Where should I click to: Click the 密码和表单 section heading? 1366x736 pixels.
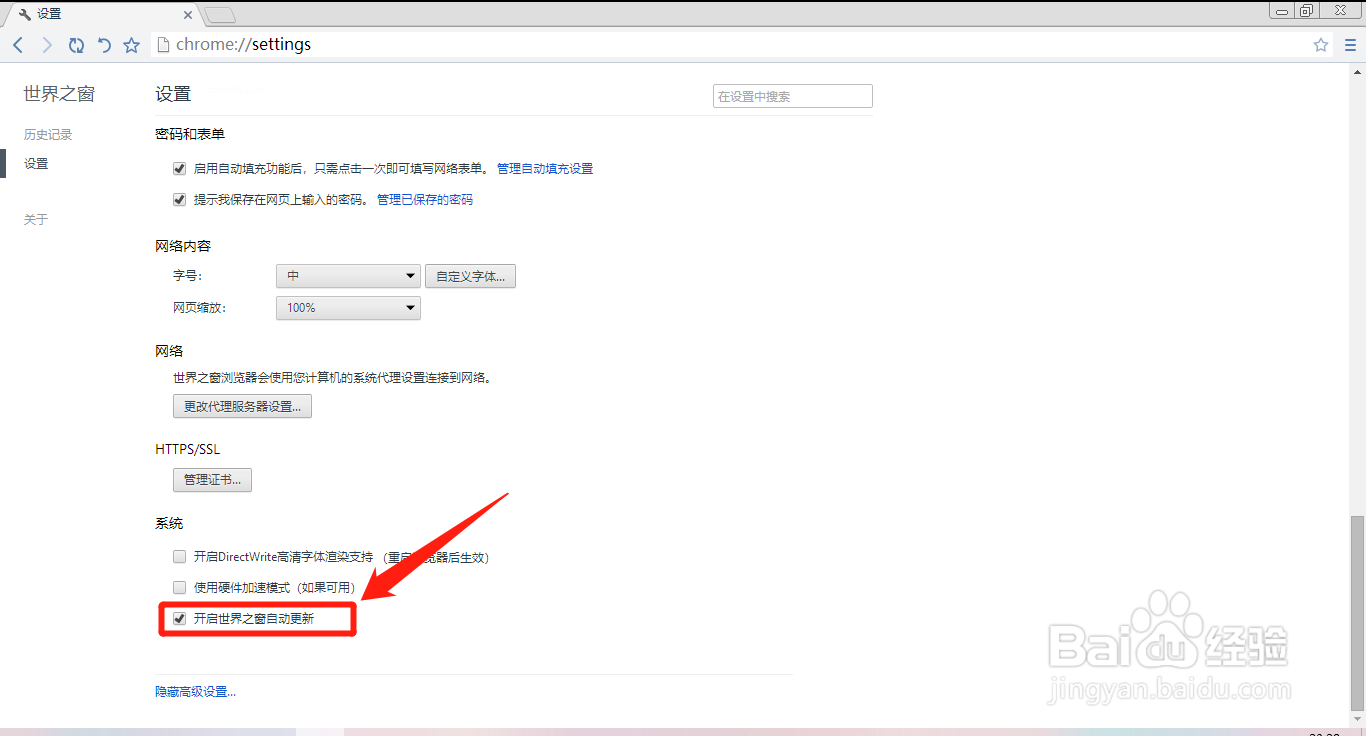point(190,134)
